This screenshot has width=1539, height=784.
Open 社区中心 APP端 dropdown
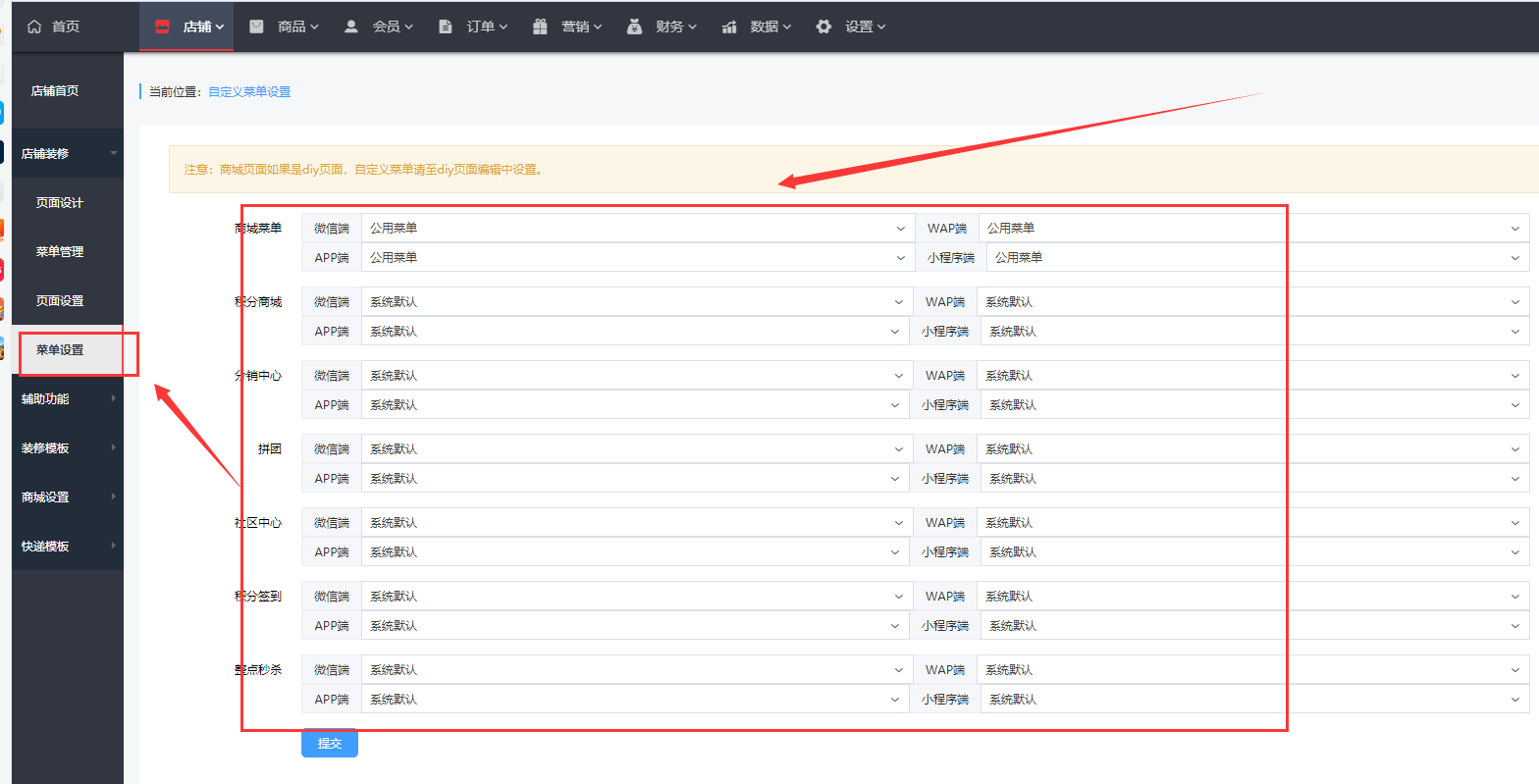click(635, 551)
